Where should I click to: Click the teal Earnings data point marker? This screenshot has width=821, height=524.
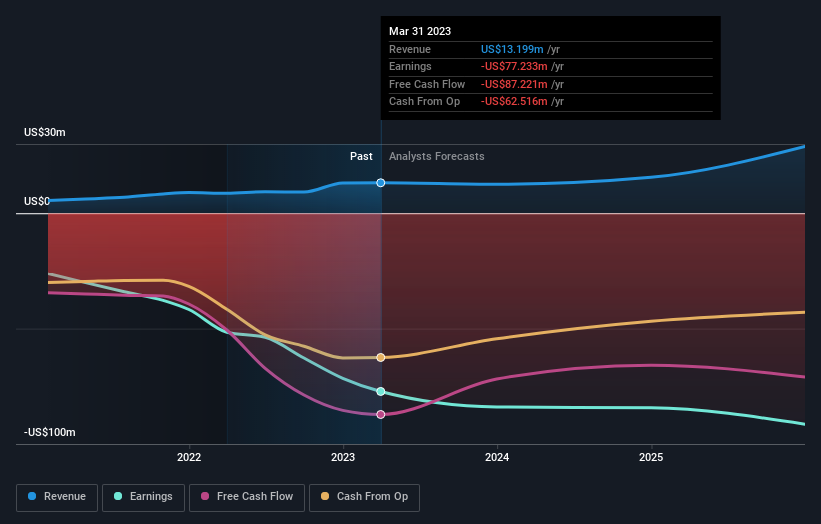pos(381,392)
